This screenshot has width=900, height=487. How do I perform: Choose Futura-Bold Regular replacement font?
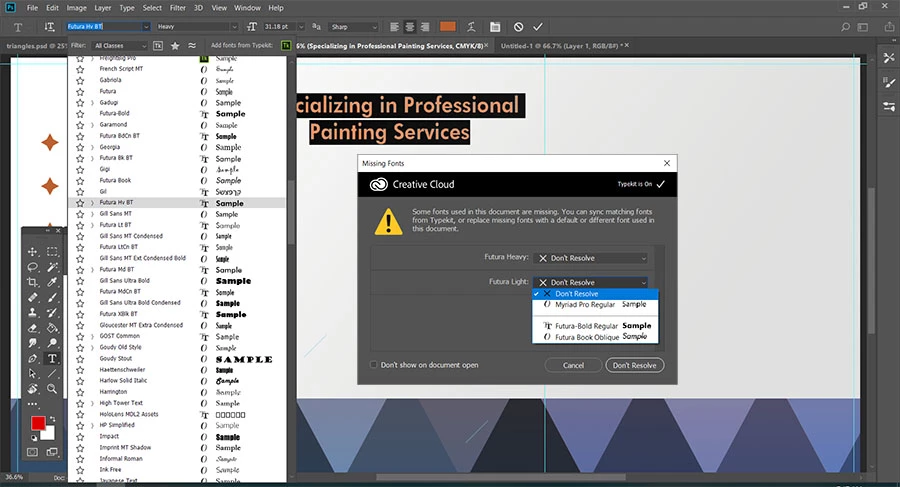(595, 326)
